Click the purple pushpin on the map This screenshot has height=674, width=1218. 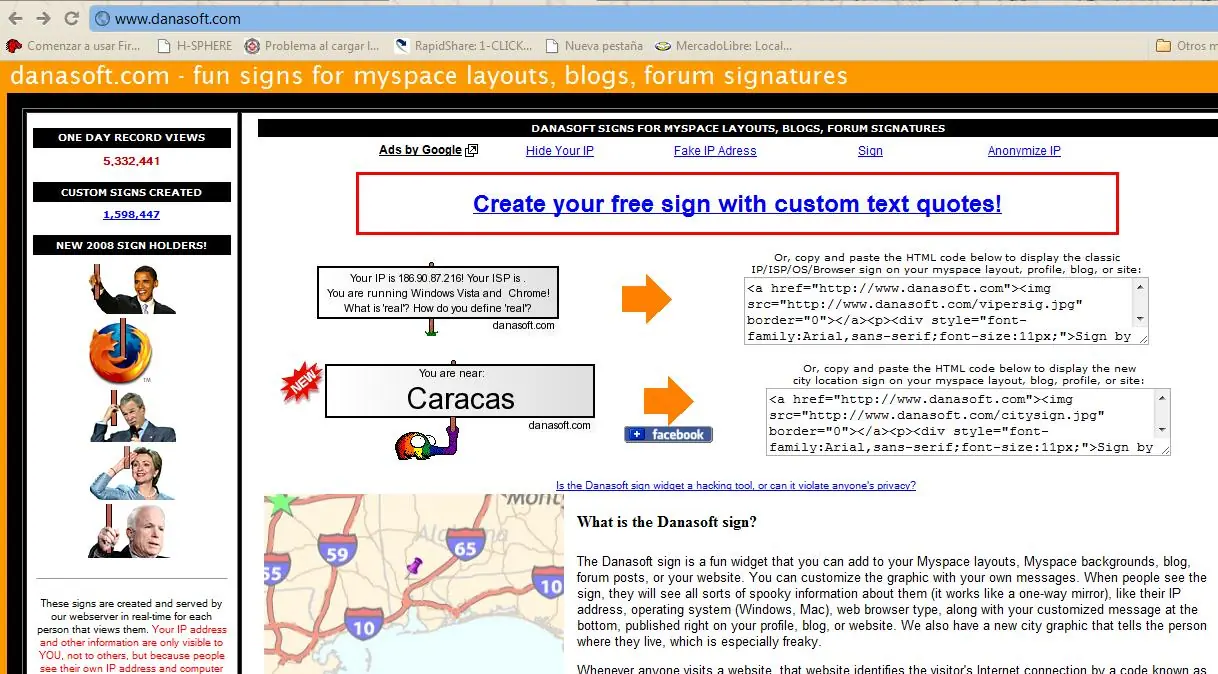(413, 566)
